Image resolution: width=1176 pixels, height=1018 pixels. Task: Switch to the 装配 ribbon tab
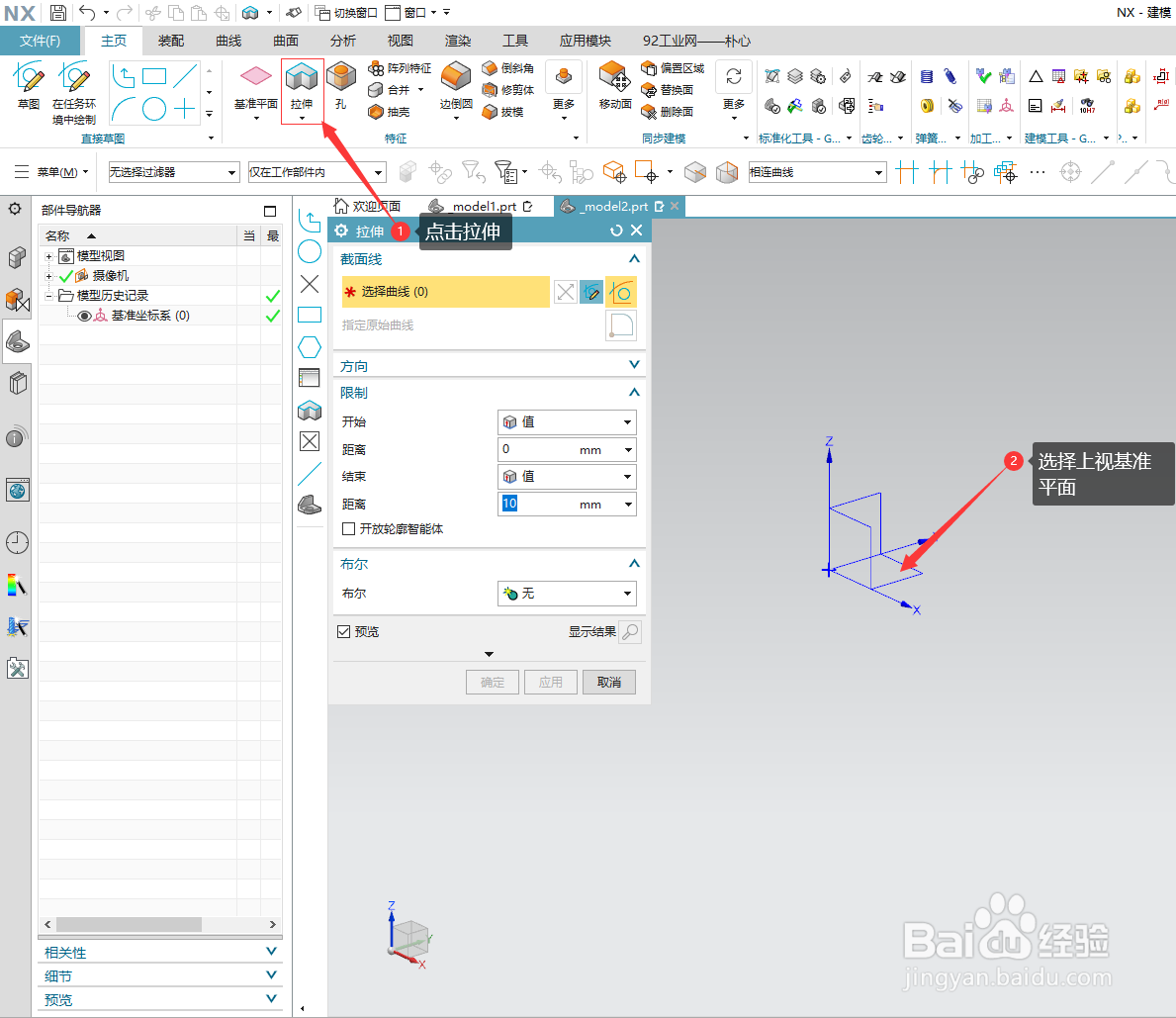[x=171, y=41]
